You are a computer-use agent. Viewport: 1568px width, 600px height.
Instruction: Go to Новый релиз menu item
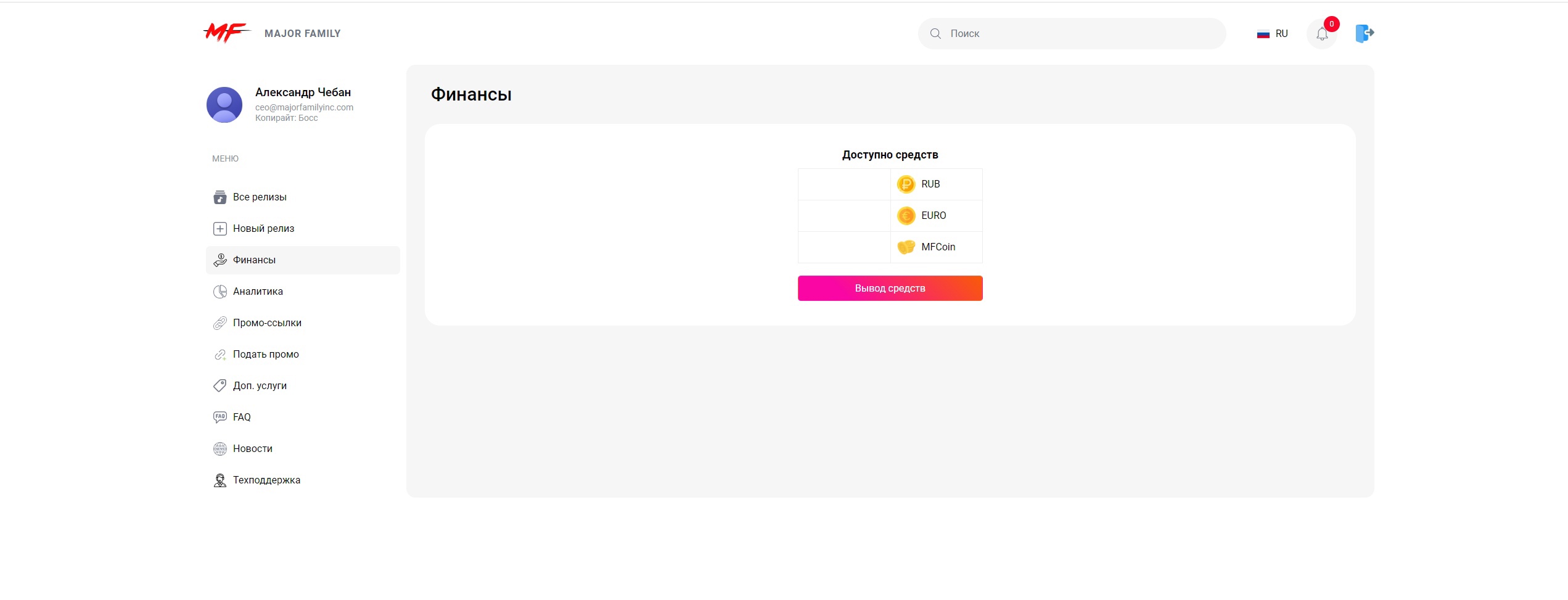click(263, 229)
